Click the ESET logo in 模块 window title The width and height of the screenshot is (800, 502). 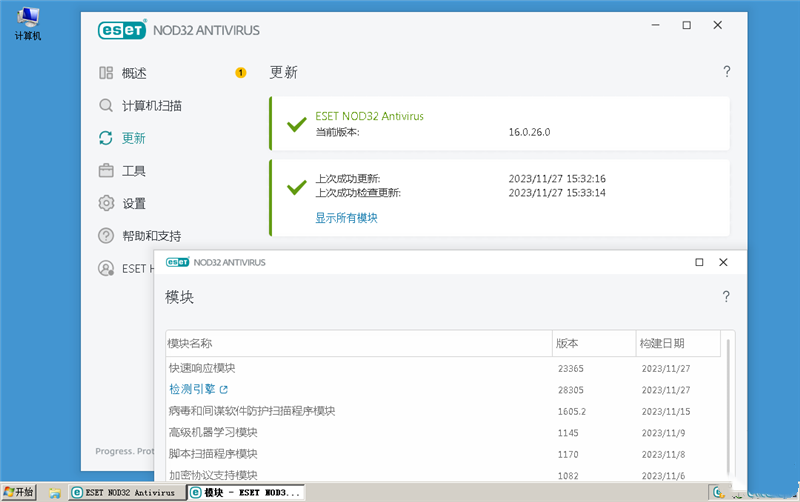coord(178,262)
